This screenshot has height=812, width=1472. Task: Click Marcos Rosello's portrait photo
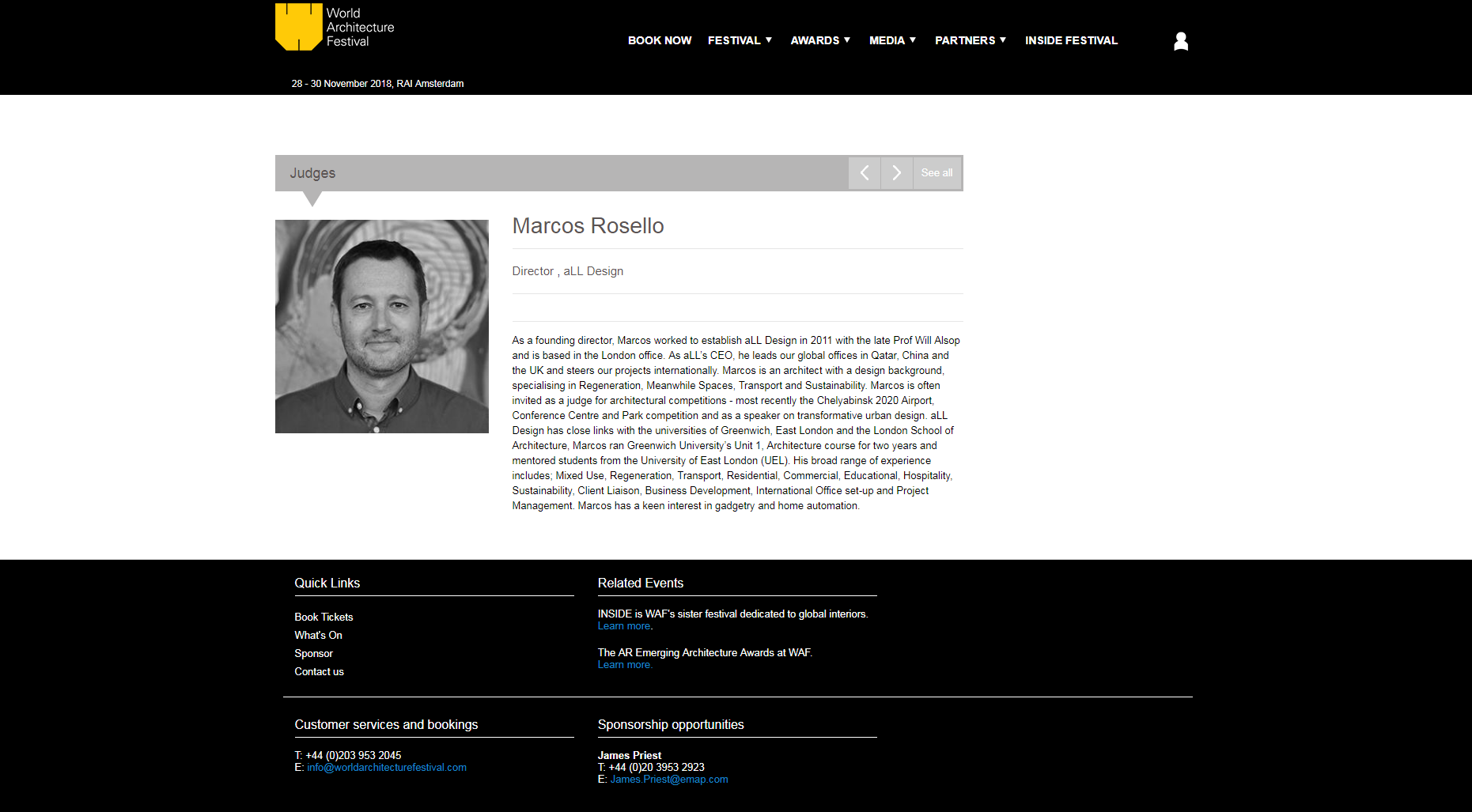pyautogui.click(x=382, y=327)
